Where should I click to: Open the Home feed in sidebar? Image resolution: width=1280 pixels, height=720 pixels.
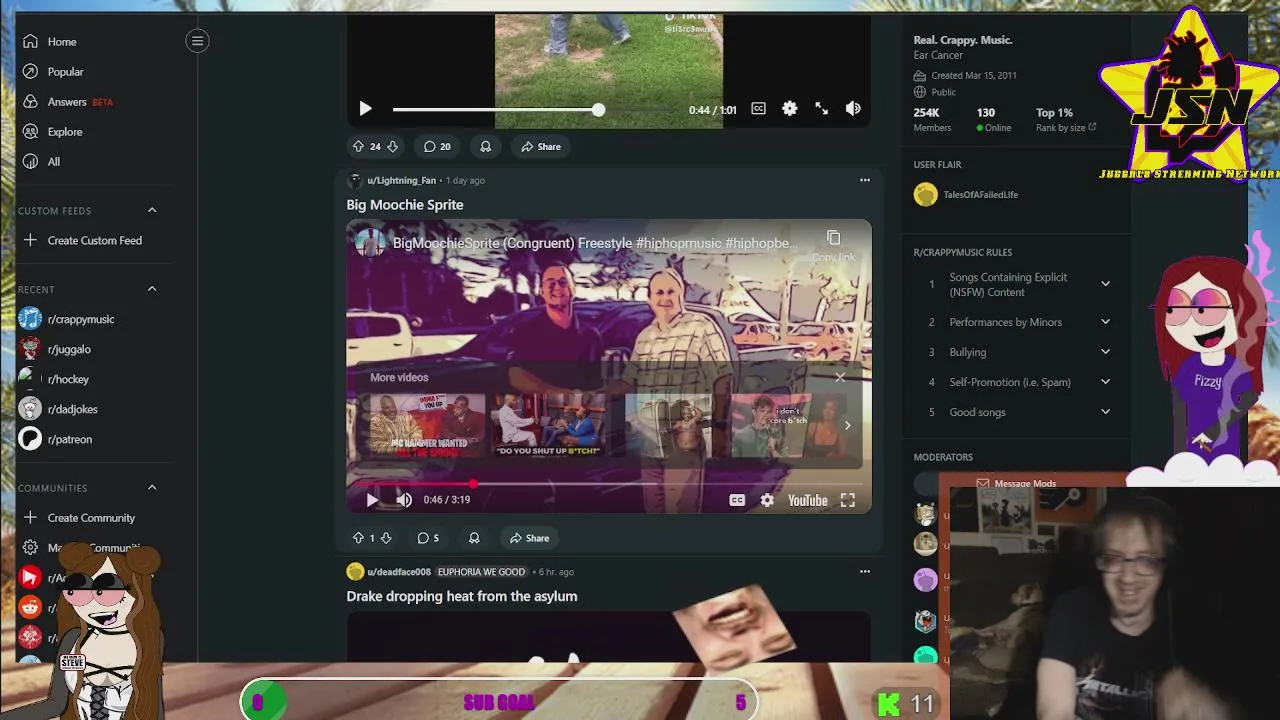62,42
